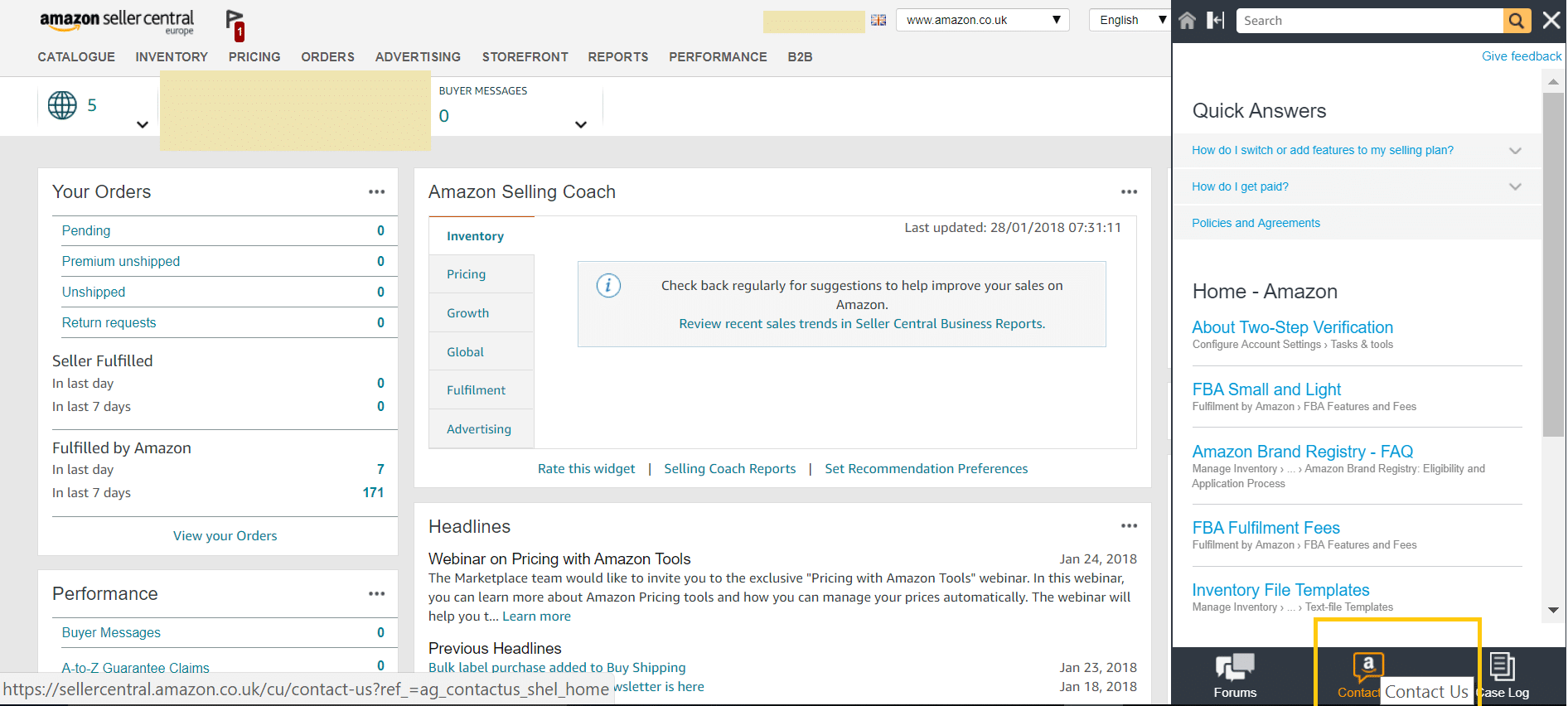
Task: Click the help panel scroll down arrow
Action: (x=1553, y=610)
